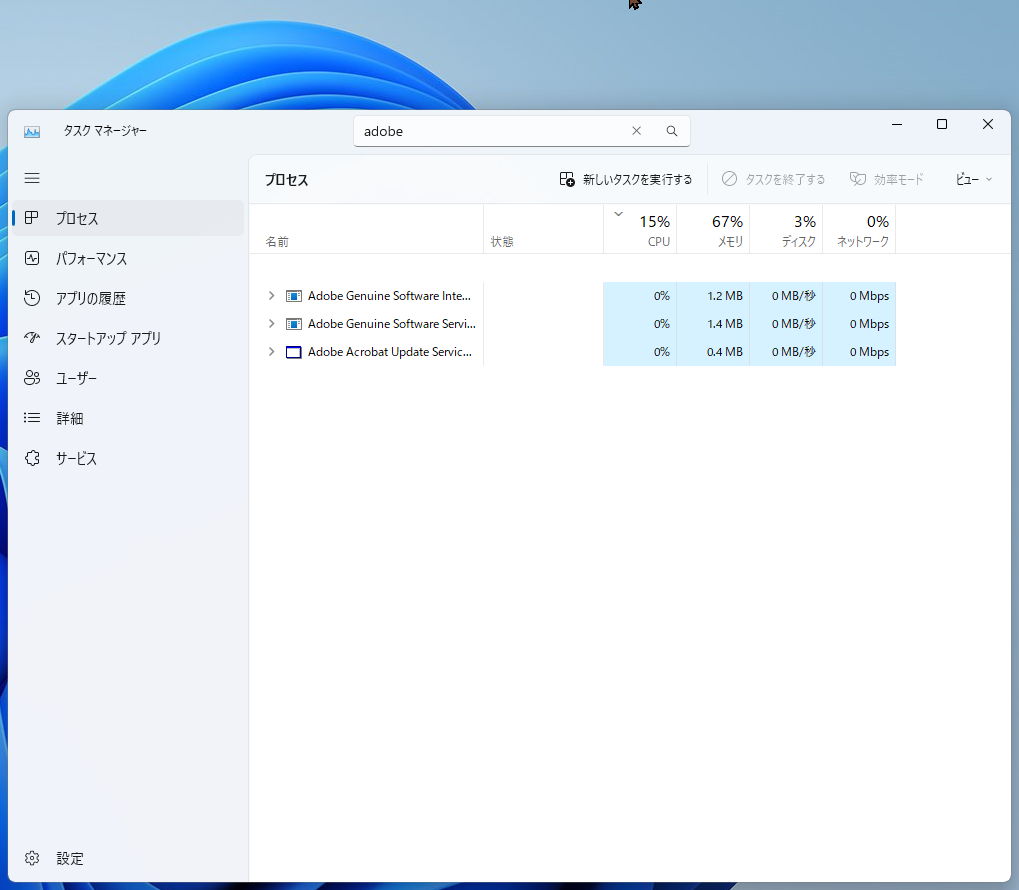Click タスクを終了する button label

[785, 179]
